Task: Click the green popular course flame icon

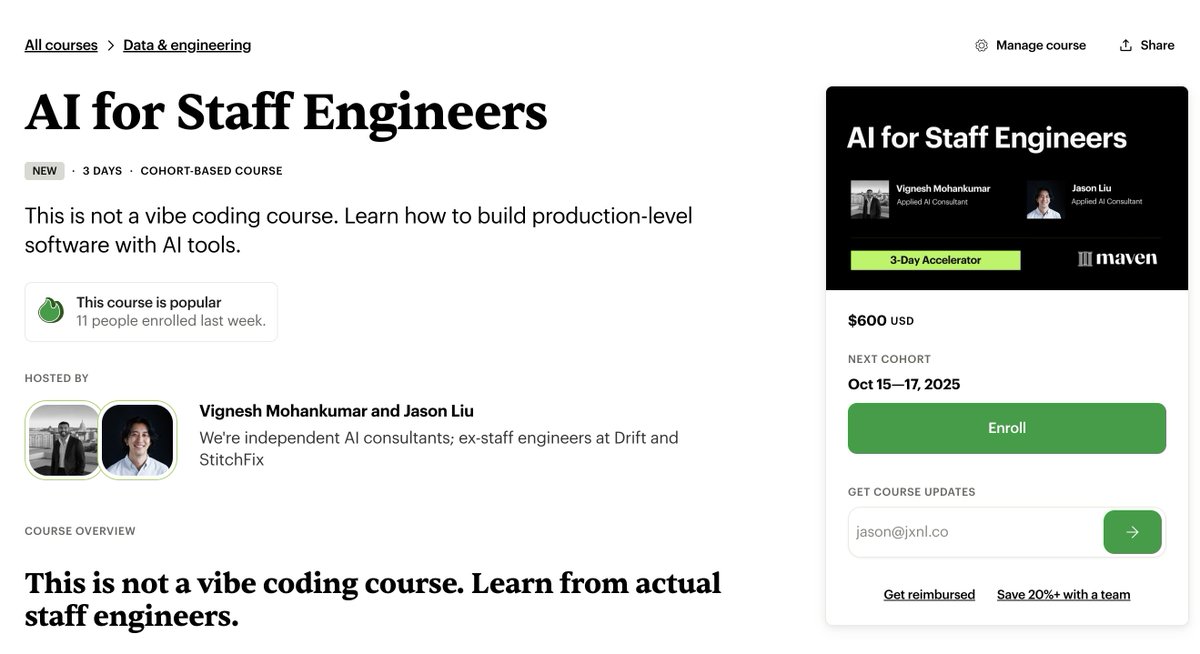Action: (x=50, y=311)
